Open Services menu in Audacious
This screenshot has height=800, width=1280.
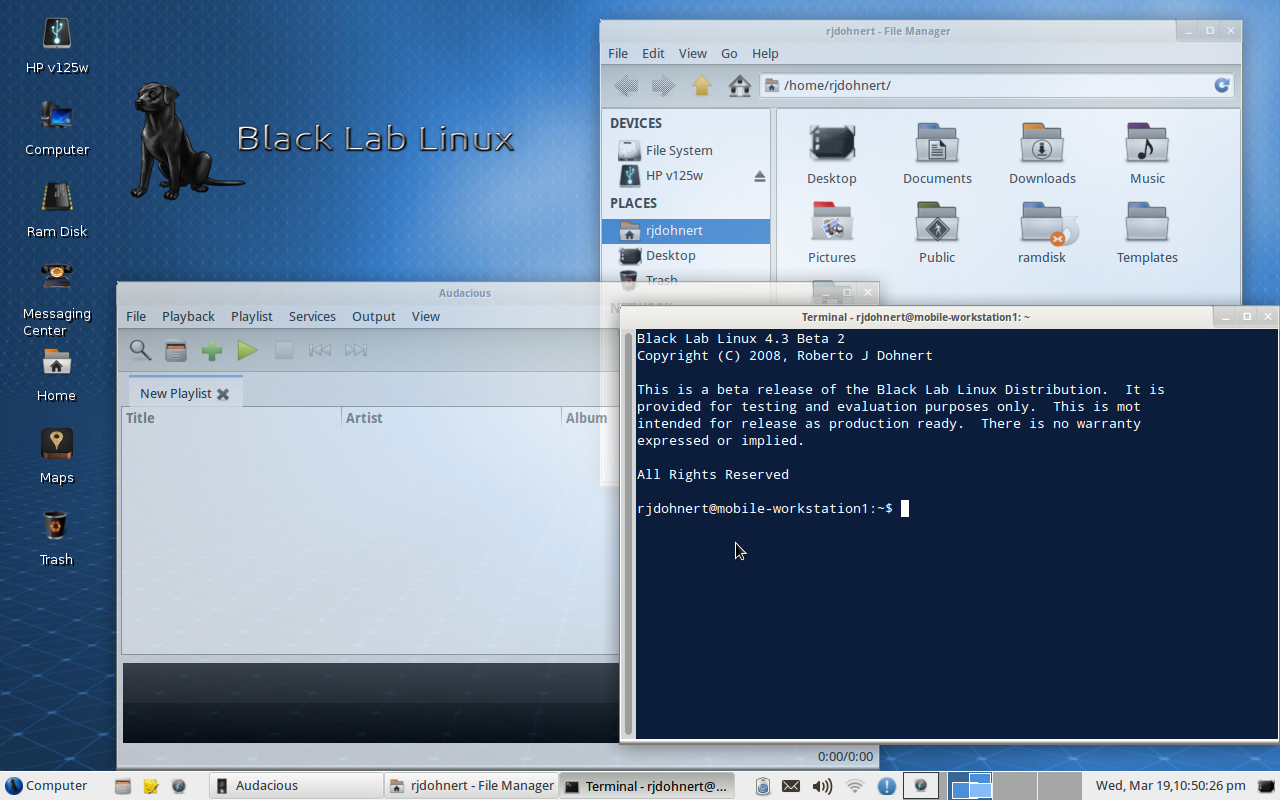[312, 316]
